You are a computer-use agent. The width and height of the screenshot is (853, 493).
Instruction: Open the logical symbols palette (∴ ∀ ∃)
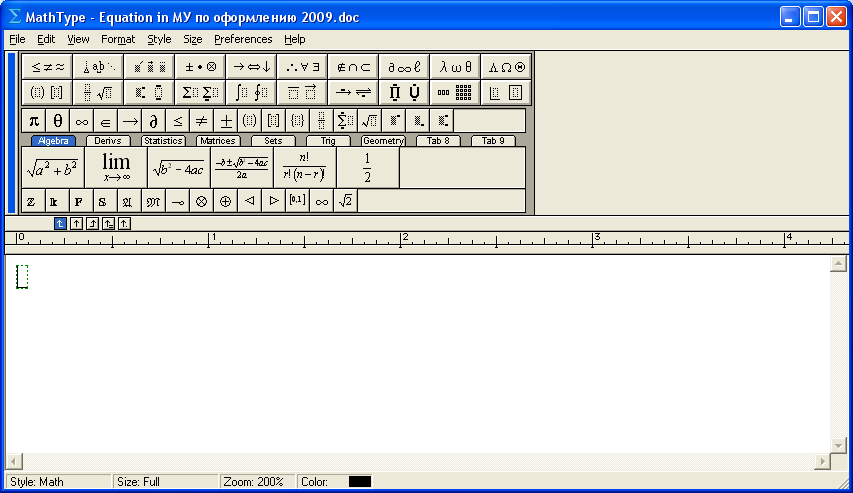click(x=303, y=67)
